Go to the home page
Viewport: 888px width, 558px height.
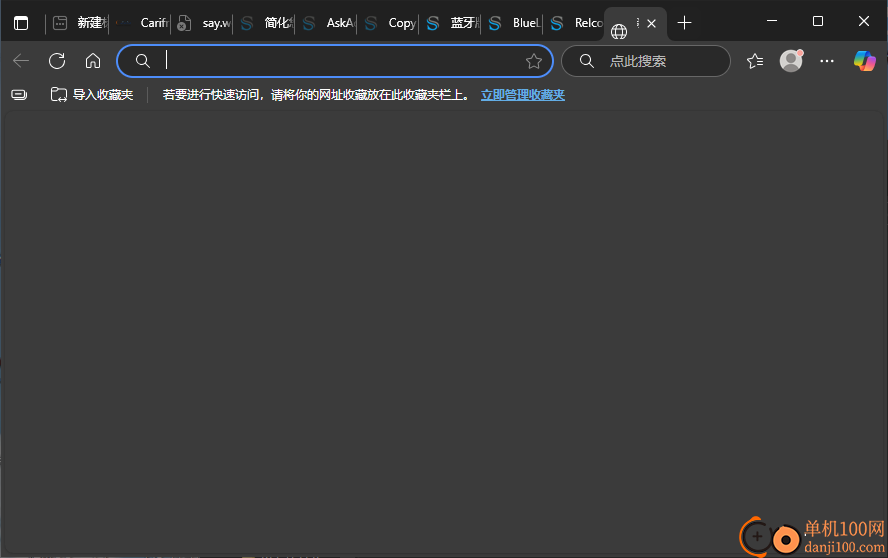93,61
